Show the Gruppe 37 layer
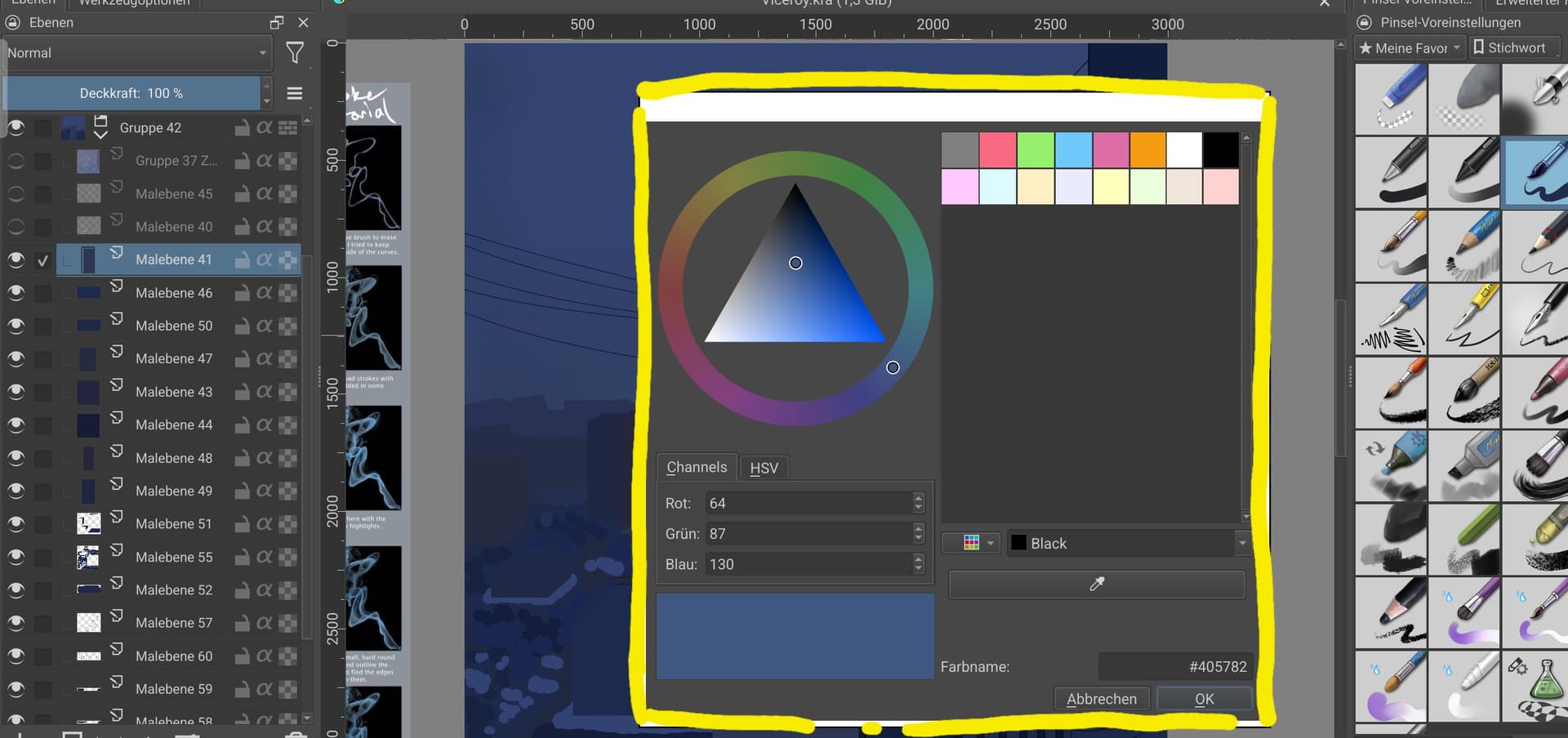The height and width of the screenshot is (738, 1568). (x=16, y=161)
